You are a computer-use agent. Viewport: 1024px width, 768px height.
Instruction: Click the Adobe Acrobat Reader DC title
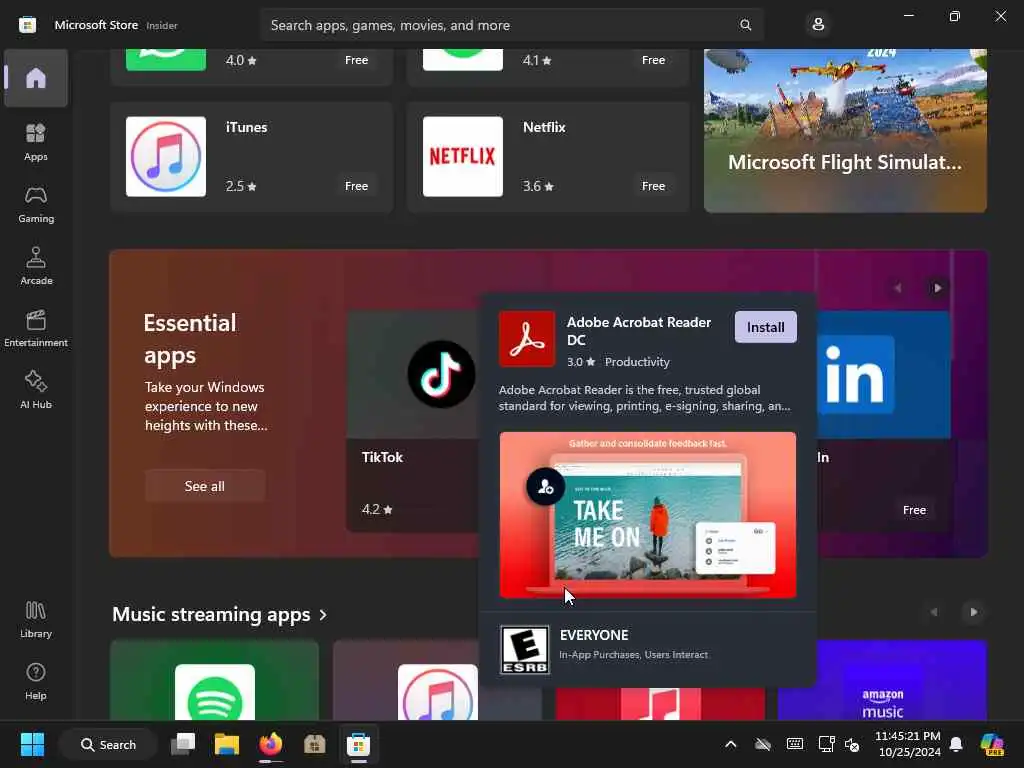tap(639, 331)
